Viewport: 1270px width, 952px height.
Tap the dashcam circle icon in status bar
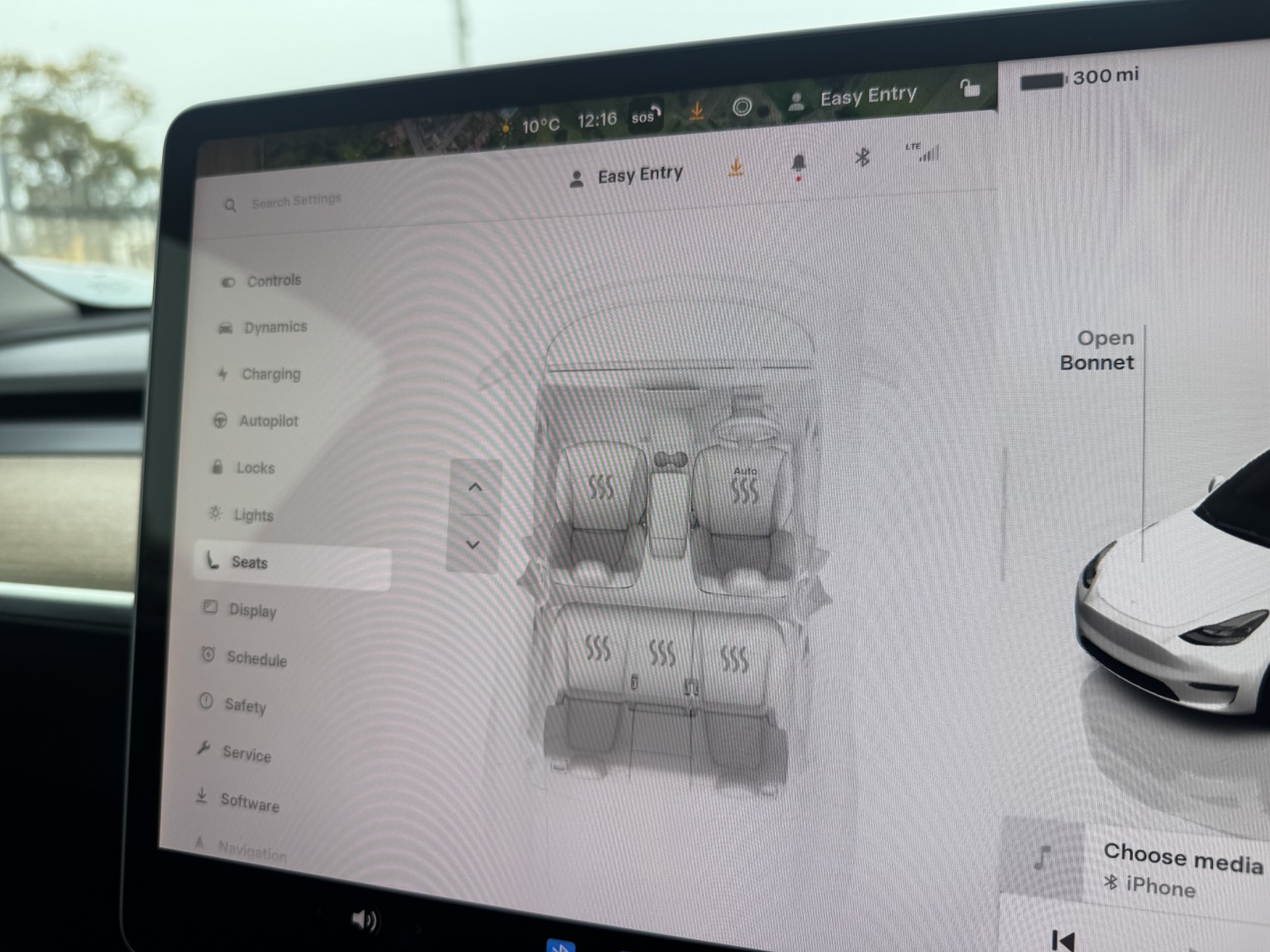pyautogui.click(x=742, y=107)
